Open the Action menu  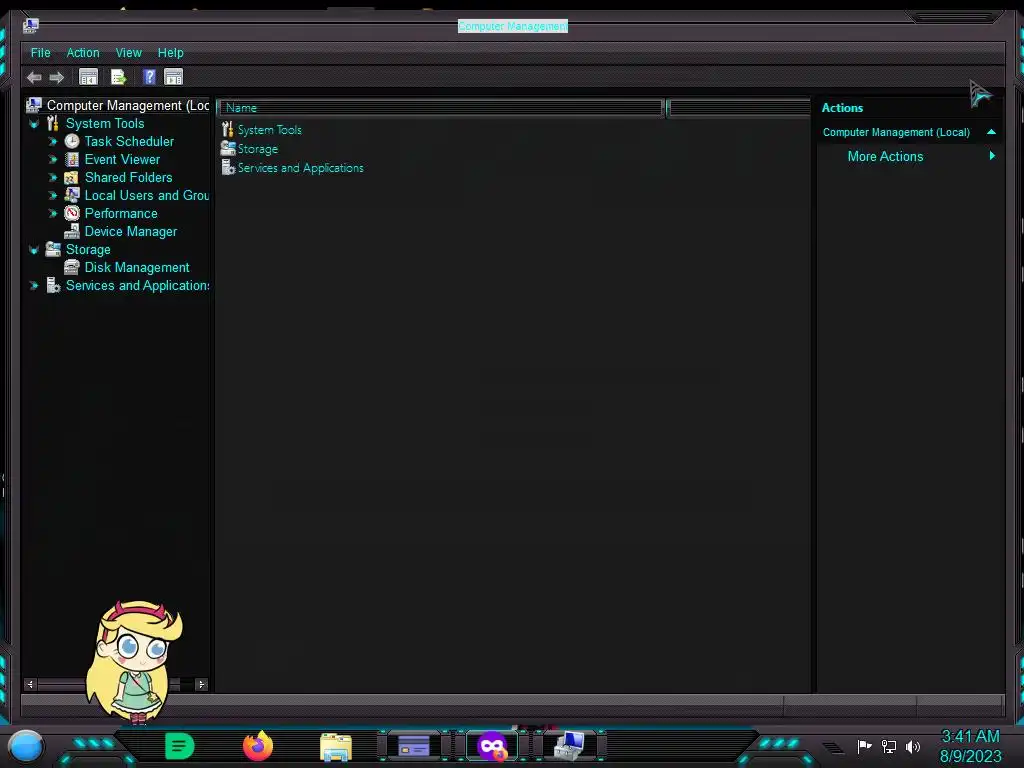(x=83, y=53)
